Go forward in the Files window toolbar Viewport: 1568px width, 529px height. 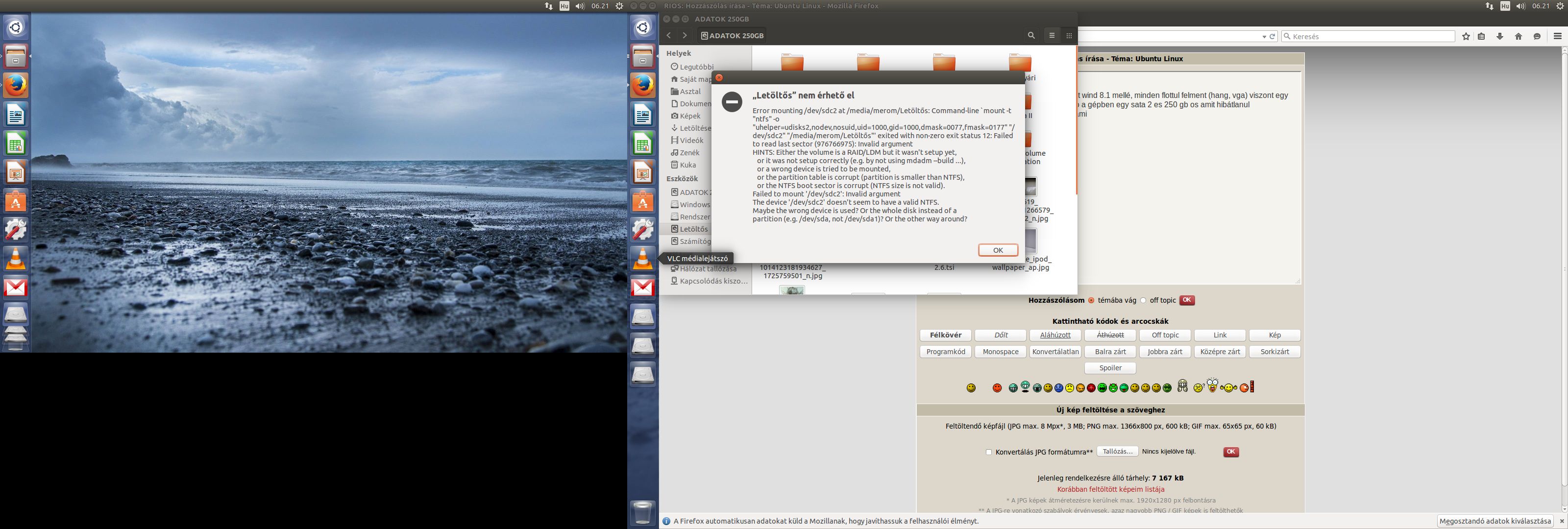tap(685, 35)
